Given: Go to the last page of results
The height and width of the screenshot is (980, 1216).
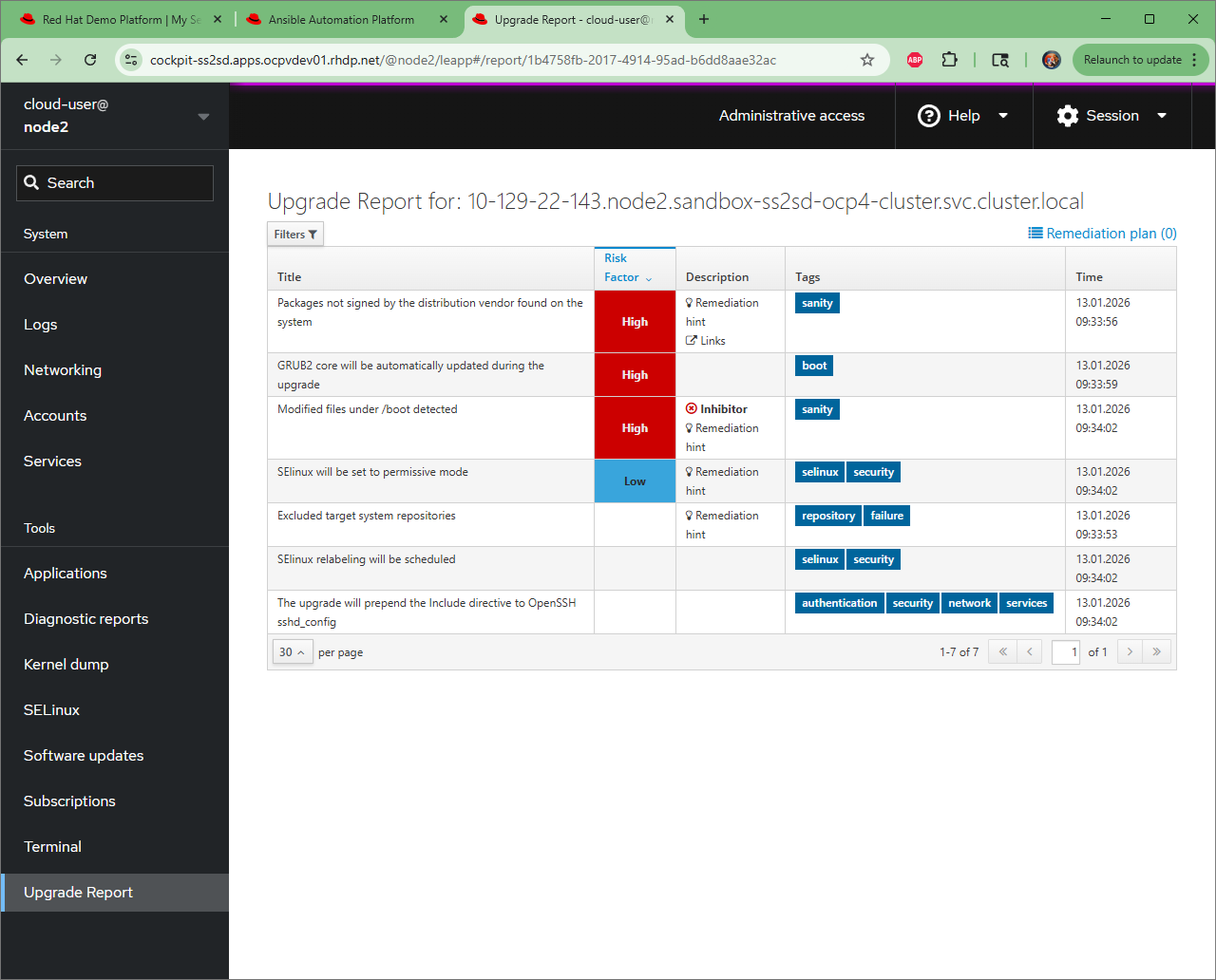Looking at the screenshot, I should 1157,651.
